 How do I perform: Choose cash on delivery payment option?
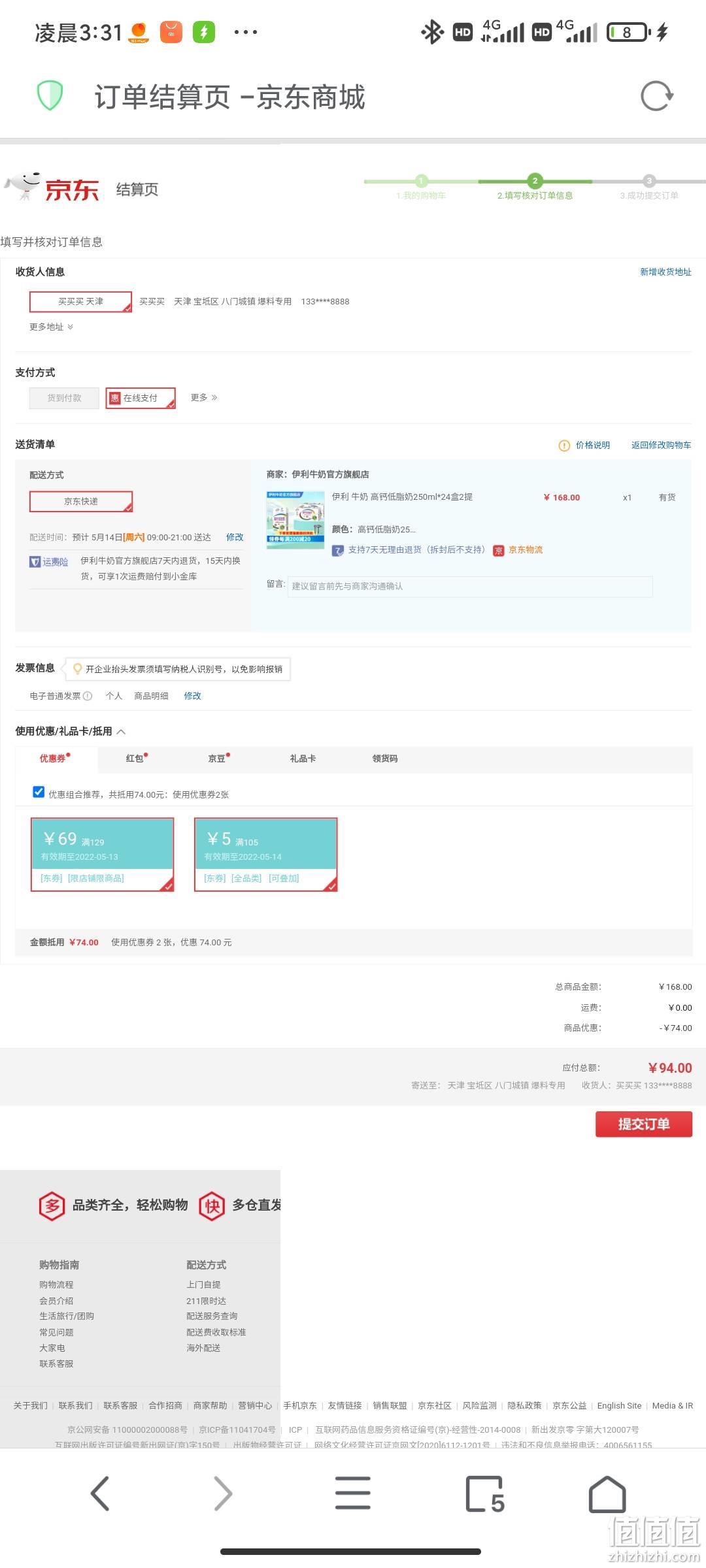(64, 398)
